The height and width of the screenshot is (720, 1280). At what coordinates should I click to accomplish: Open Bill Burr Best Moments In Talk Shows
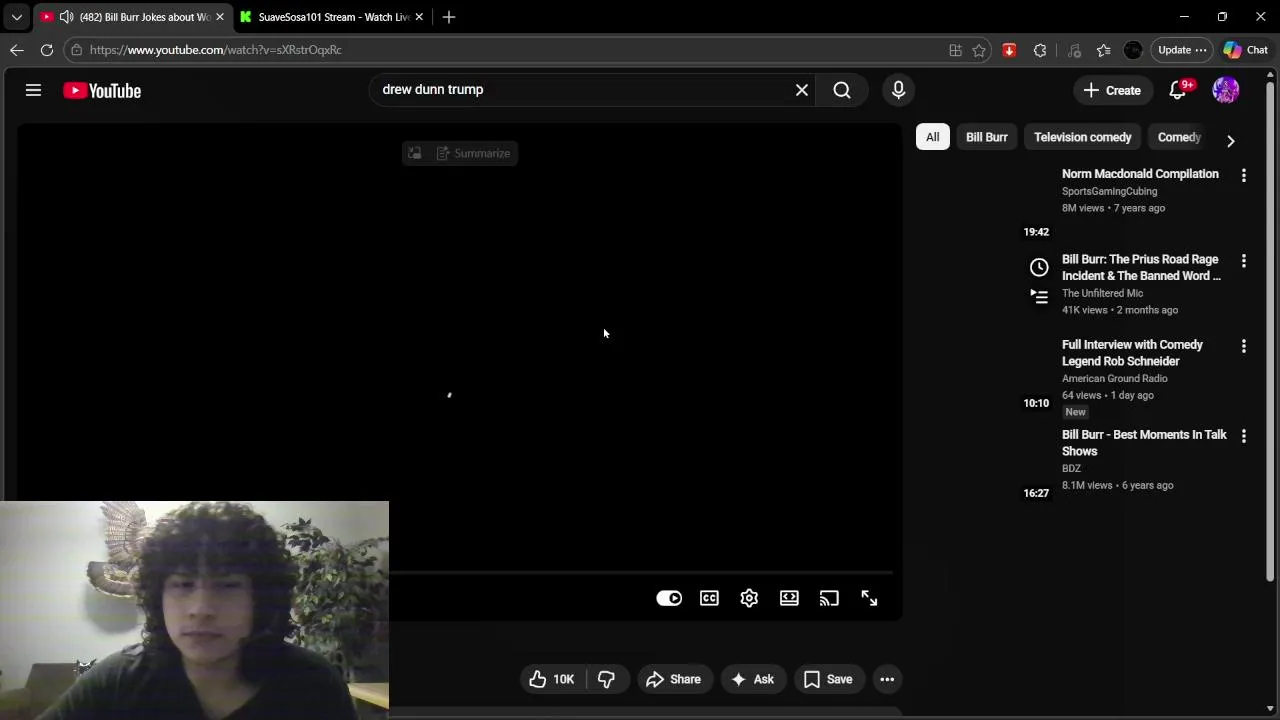pos(1144,443)
